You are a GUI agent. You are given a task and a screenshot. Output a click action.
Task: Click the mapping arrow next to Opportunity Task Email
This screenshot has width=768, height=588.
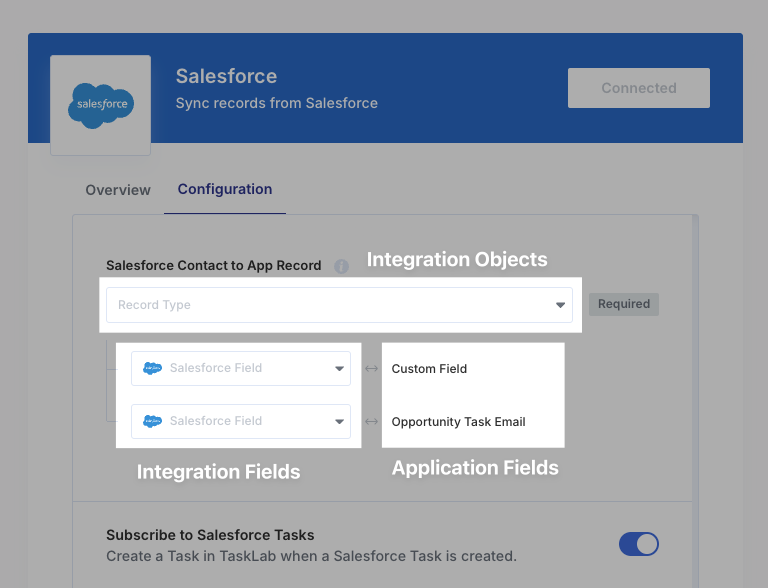(371, 421)
